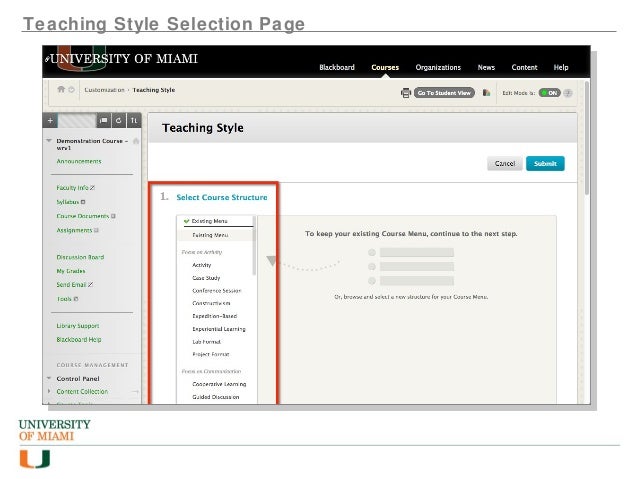This screenshot has width=638, height=479.
Task: Open Send Email link
Action: tap(71, 284)
